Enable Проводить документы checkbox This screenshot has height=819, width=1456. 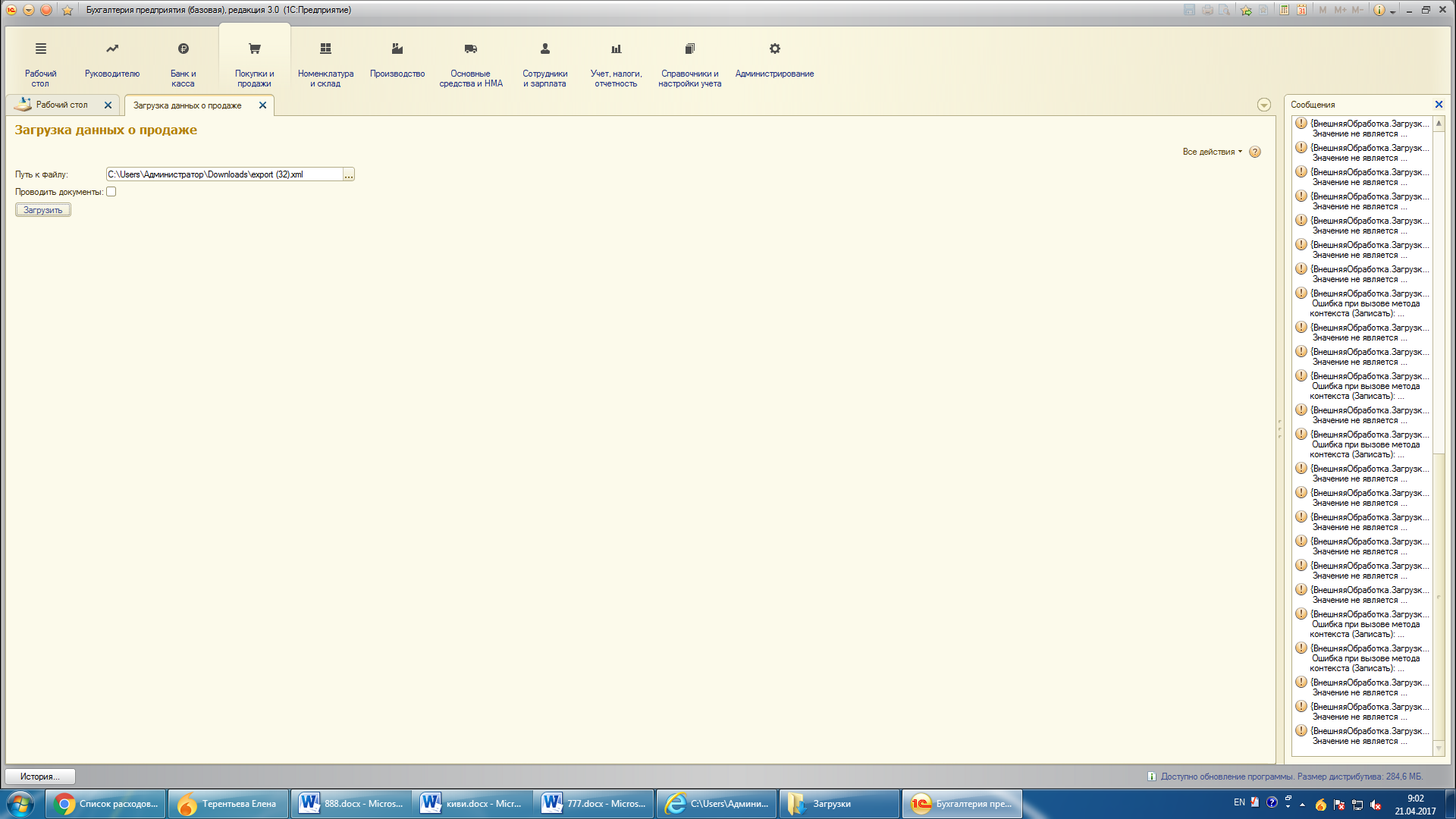click(111, 192)
